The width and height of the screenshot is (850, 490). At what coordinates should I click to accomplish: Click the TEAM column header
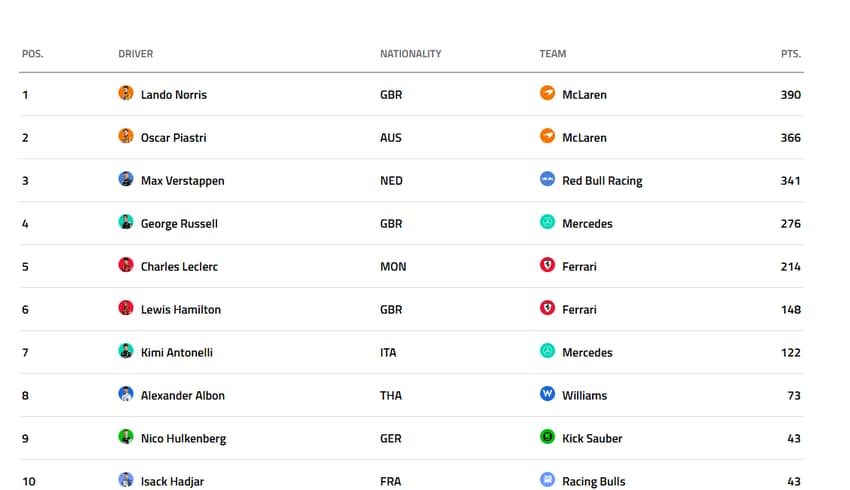point(553,54)
